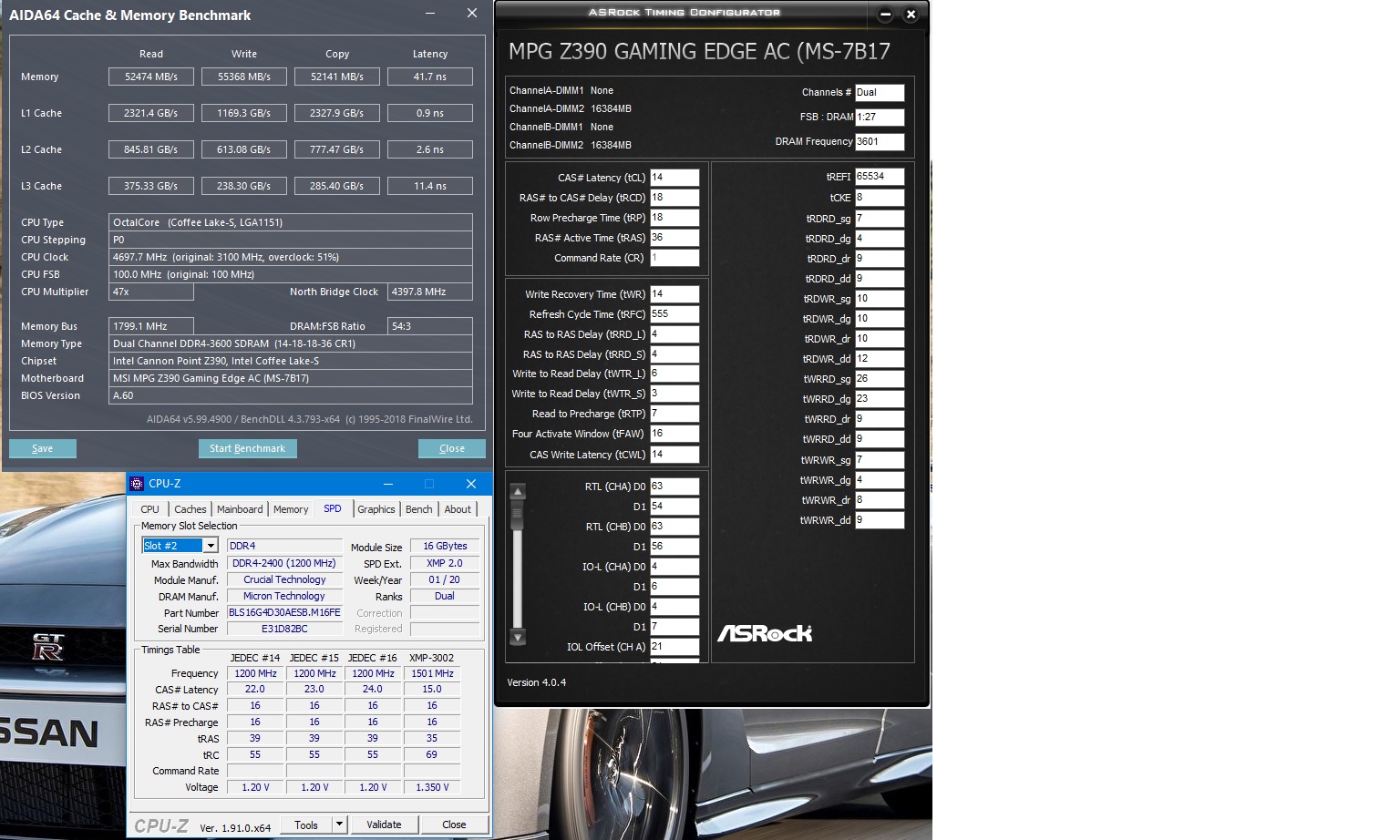This screenshot has height=840, width=1400.
Task: Click the tWRRD_sg field showing 26
Action: pyautogui.click(x=880, y=379)
